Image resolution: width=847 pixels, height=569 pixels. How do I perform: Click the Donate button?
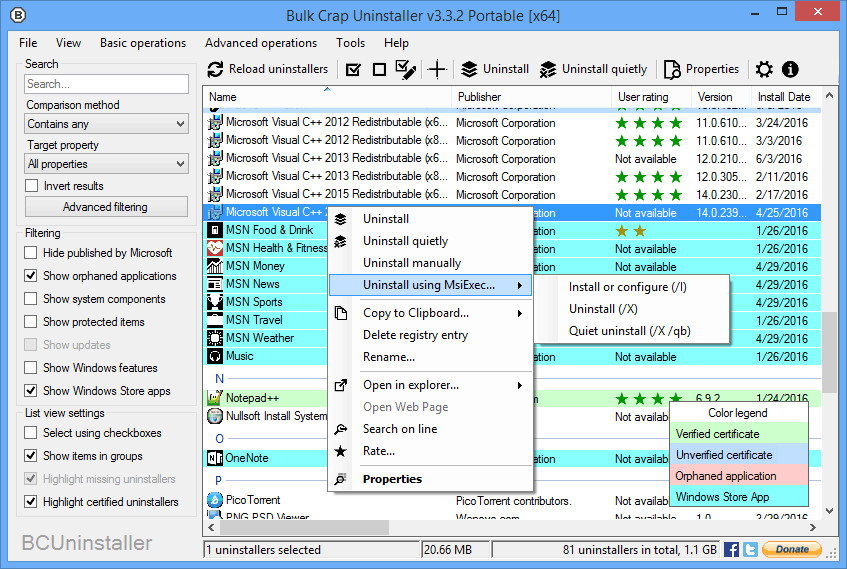pos(792,549)
